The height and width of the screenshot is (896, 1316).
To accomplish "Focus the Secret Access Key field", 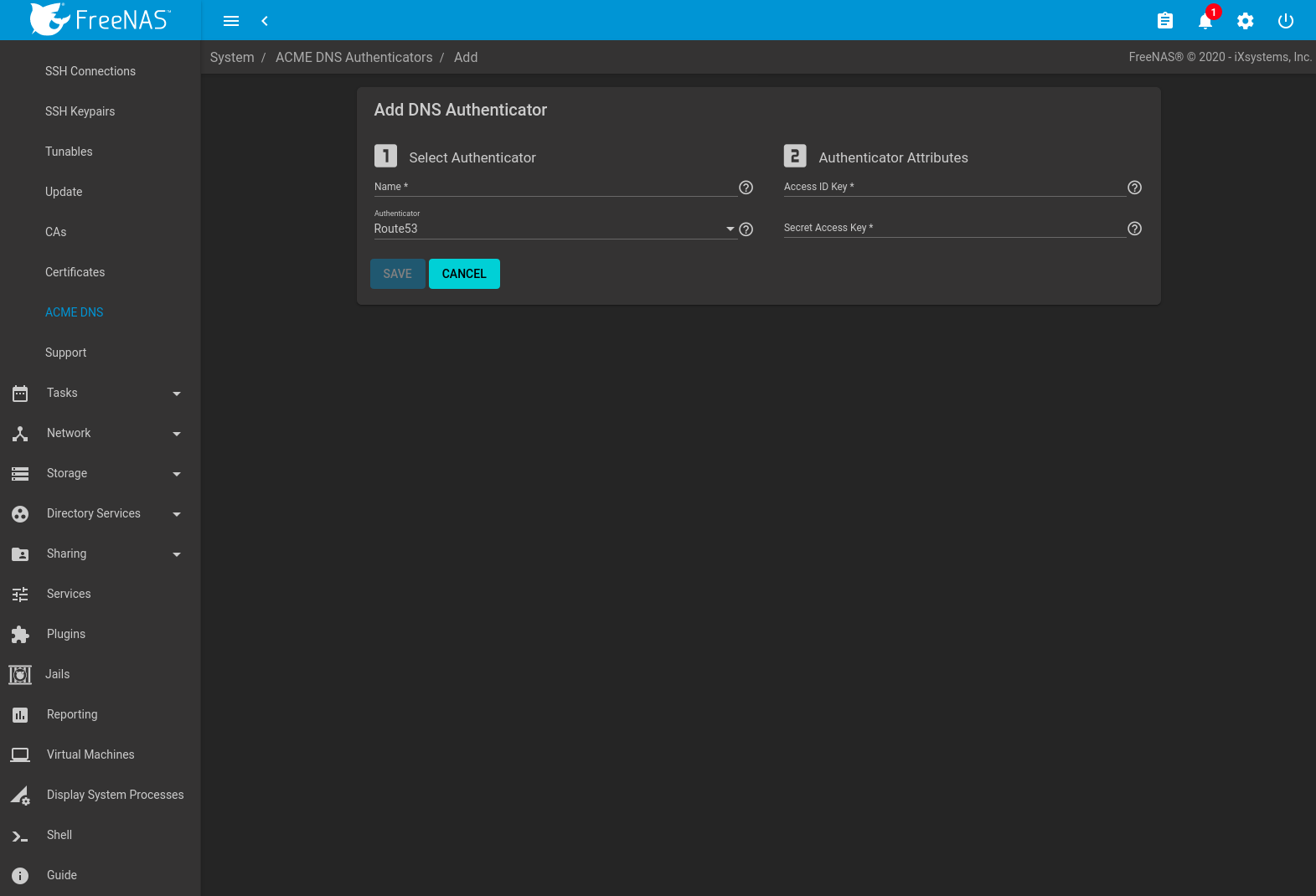I will pyautogui.click(x=954, y=228).
